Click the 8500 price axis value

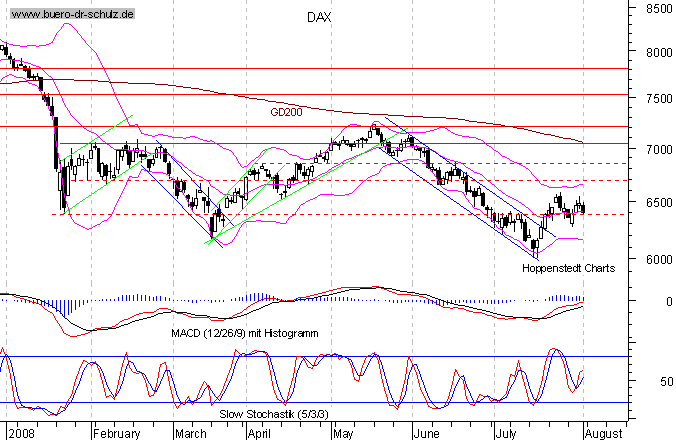655,8
